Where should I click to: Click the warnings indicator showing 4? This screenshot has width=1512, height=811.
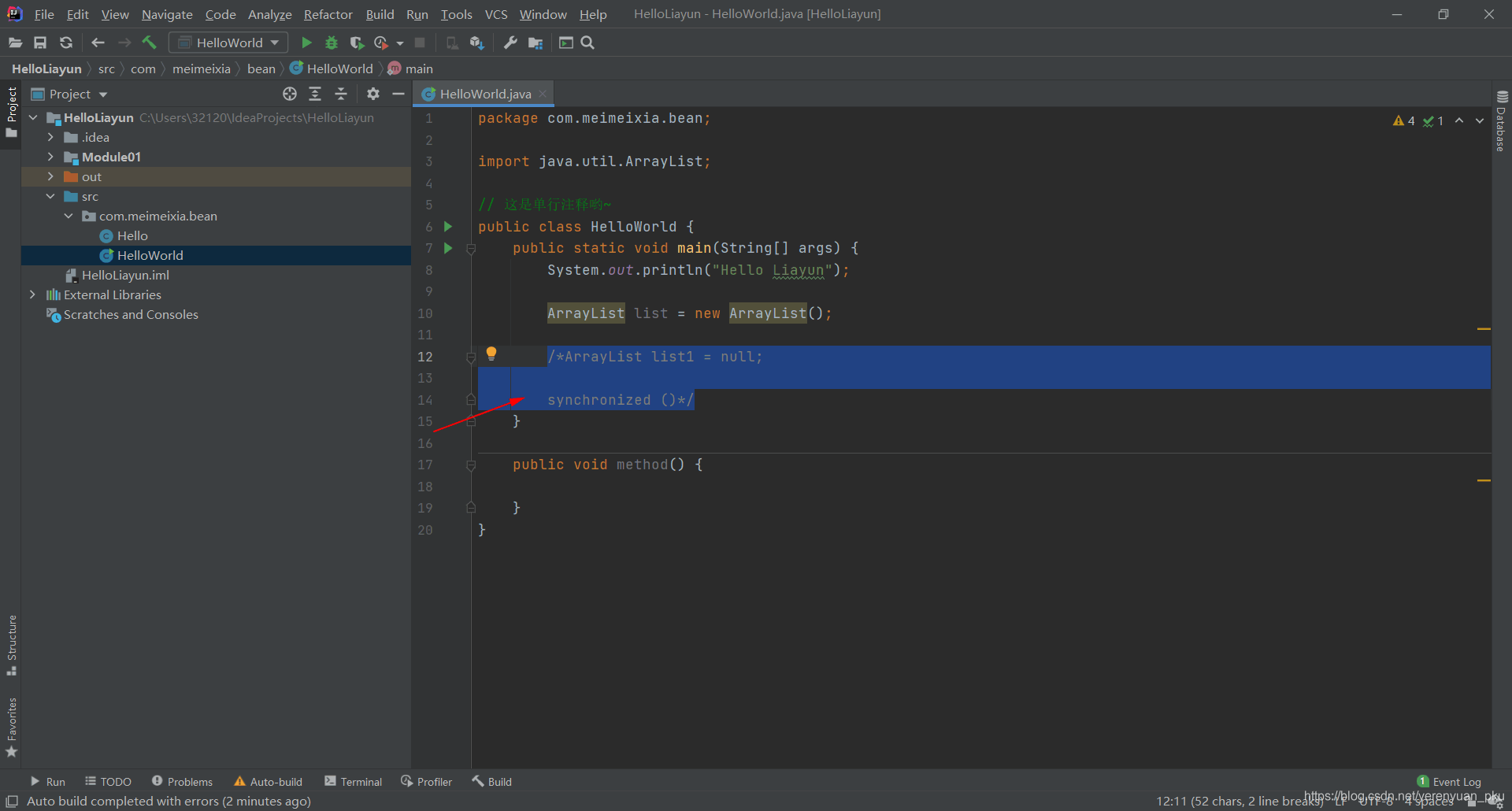[1403, 120]
